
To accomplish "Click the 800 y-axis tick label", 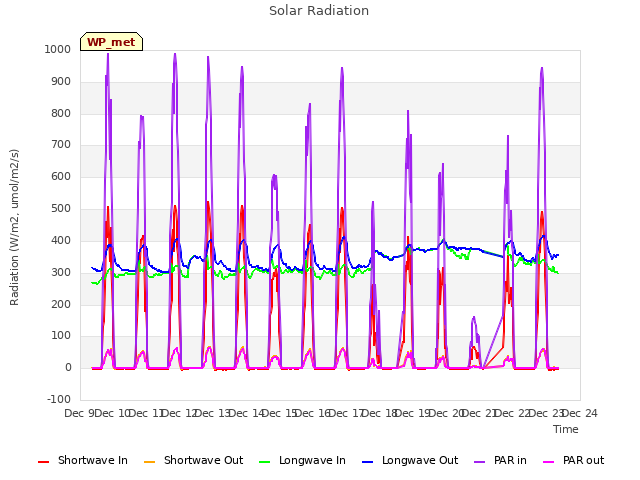I will [61, 113].
